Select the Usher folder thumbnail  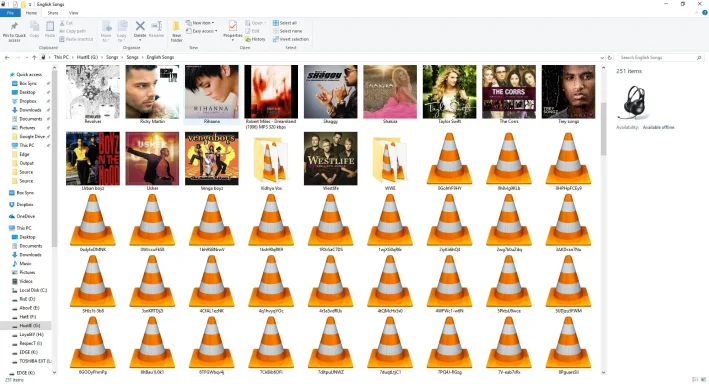pyautogui.click(x=152, y=161)
